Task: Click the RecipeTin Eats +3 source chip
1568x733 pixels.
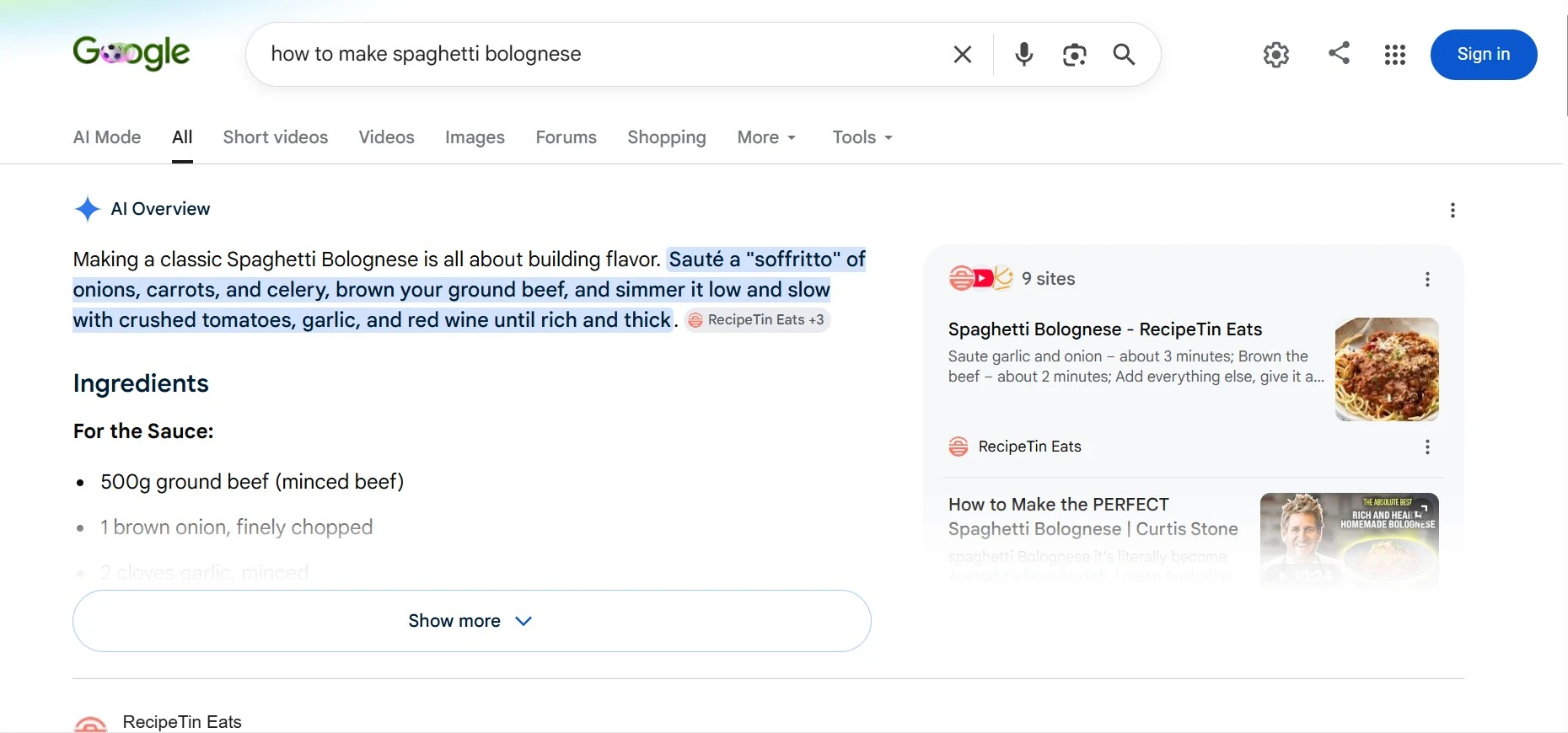Action: point(757,320)
